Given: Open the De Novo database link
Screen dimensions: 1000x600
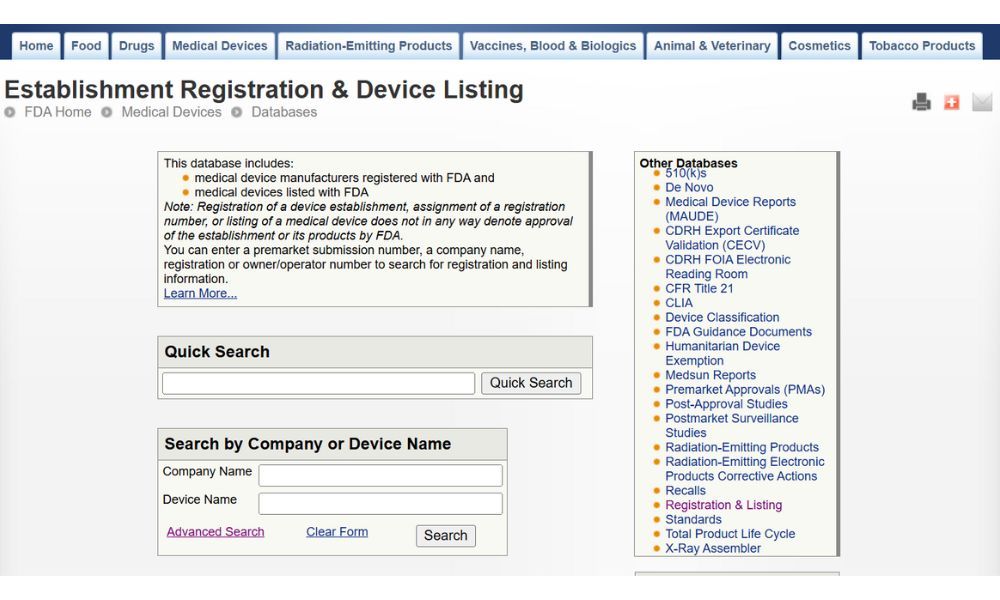Looking at the screenshot, I should point(689,187).
